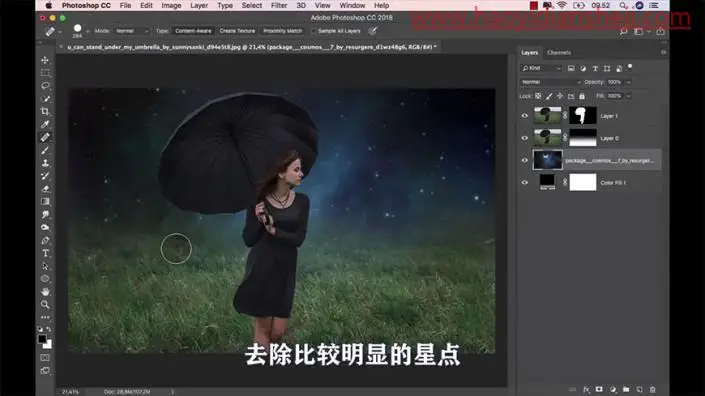Filter layers by shape layers
Screen dimensions: 705x396
click(x=607, y=68)
